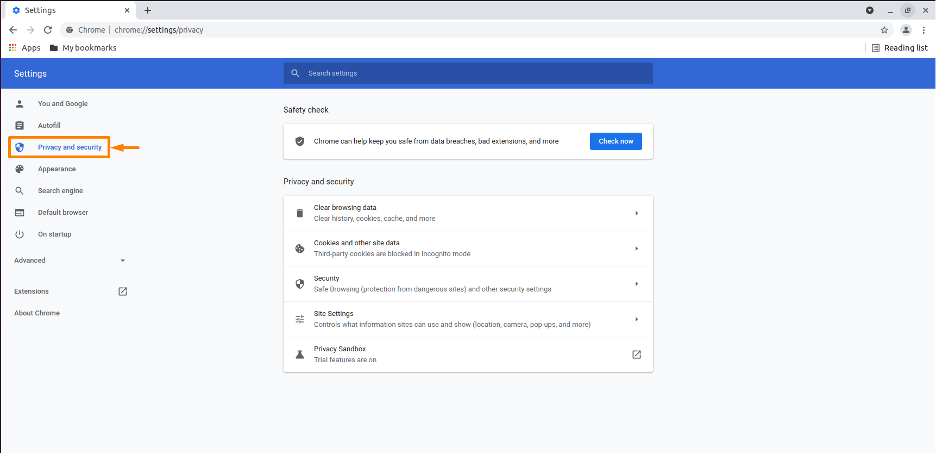
Task: Open My bookmarks folder icon
Action: 54,48
